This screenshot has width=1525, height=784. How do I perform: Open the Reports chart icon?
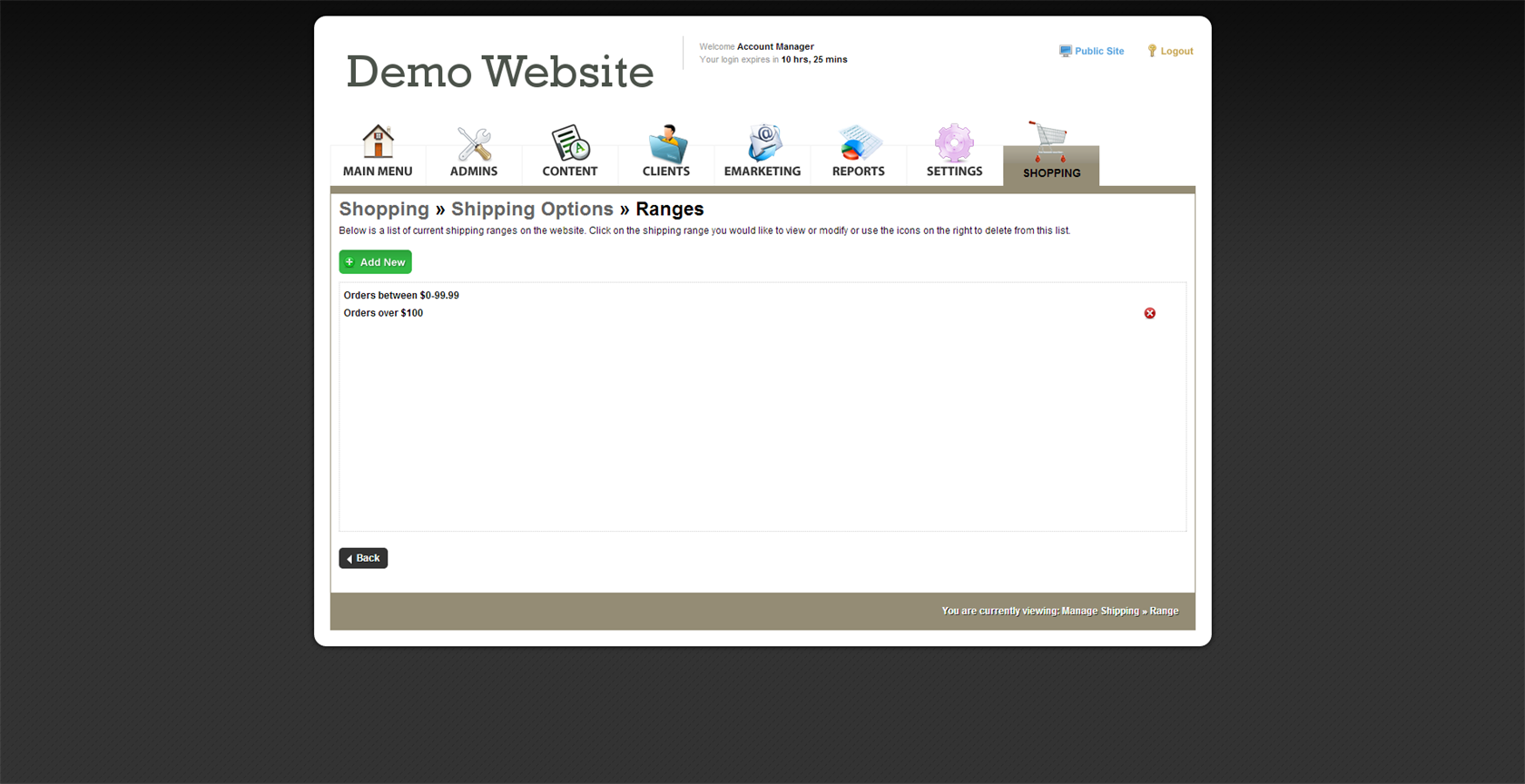click(859, 143)
